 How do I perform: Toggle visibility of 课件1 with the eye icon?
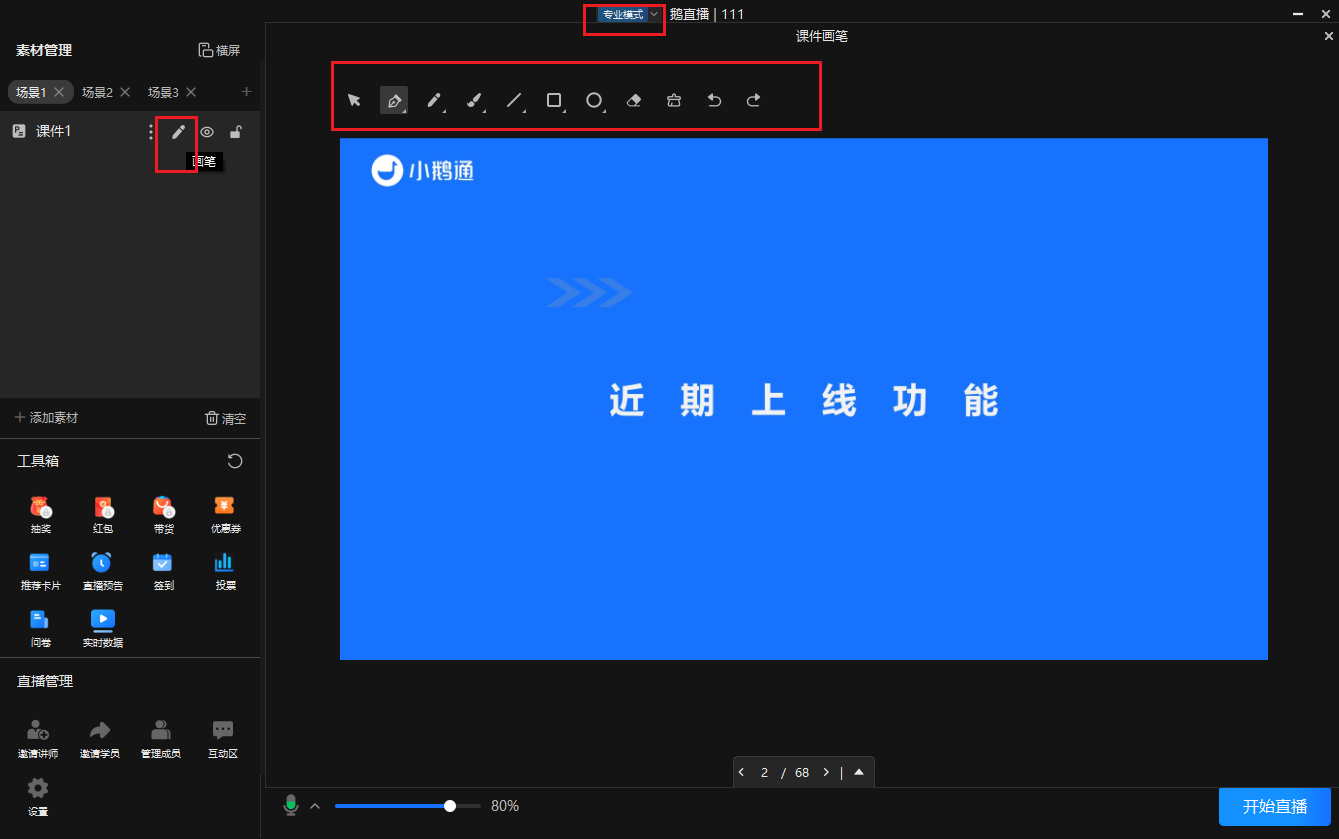click(207, 131)
